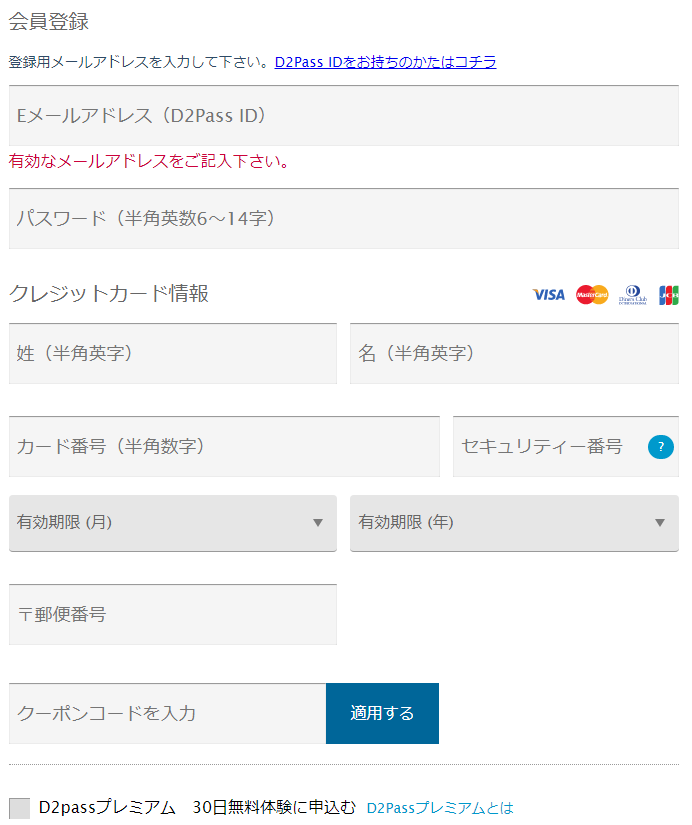This screenshot has height=825, width=692.
Task: Open the expiration month (月) dropdown
Action: tap(173, 523)
